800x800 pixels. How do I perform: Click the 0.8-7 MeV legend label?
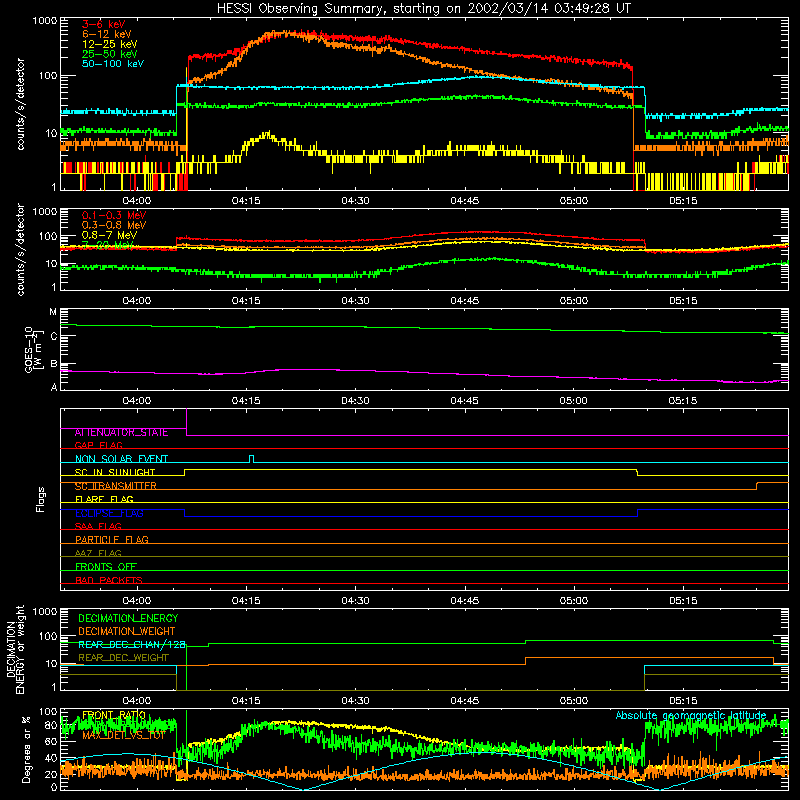(109, 235)
